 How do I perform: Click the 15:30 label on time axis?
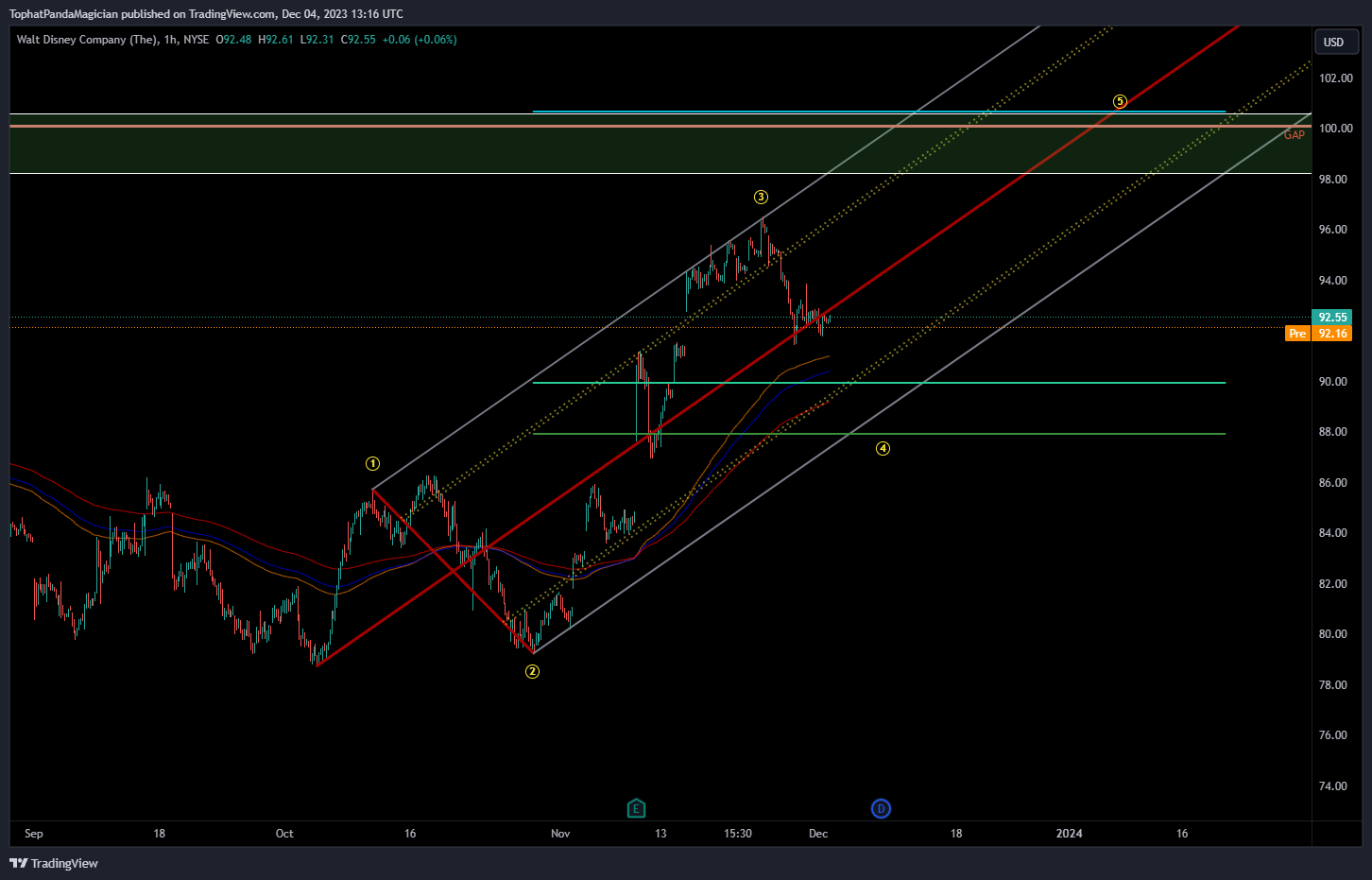tap(738, 834)
